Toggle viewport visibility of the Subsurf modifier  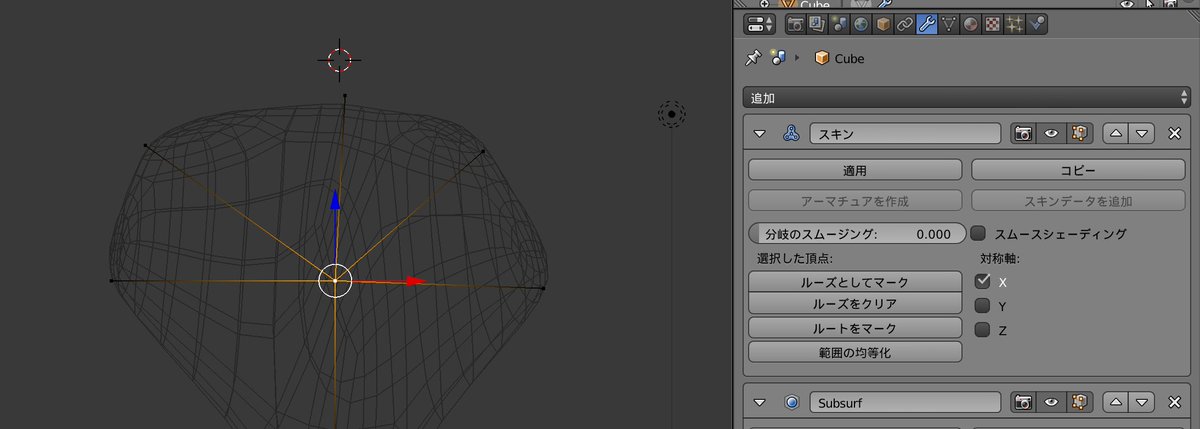coord(1050,403)
